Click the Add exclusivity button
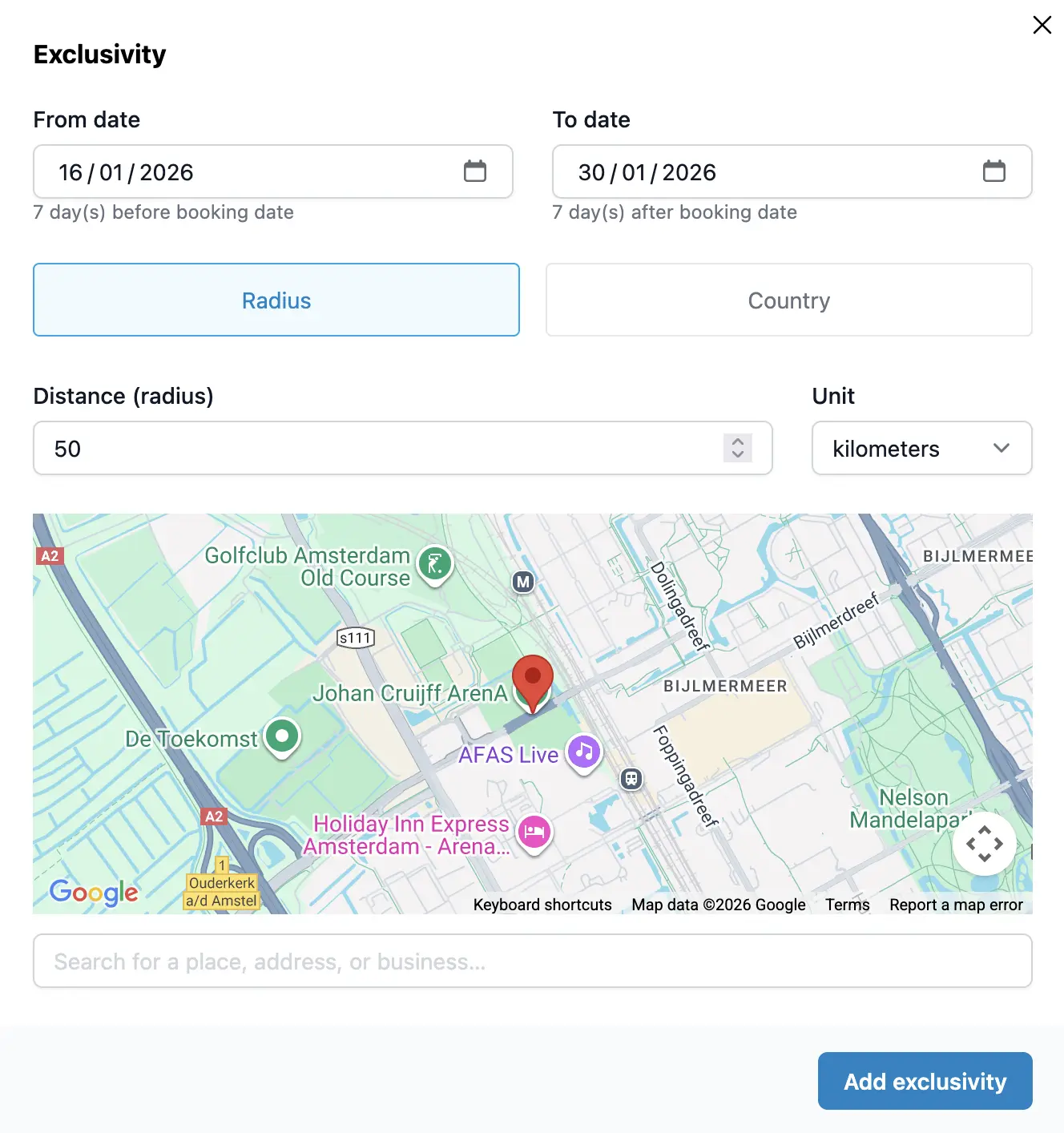The height and width of the screenshot is (1133, 1064). click(x=925, y=1081)
